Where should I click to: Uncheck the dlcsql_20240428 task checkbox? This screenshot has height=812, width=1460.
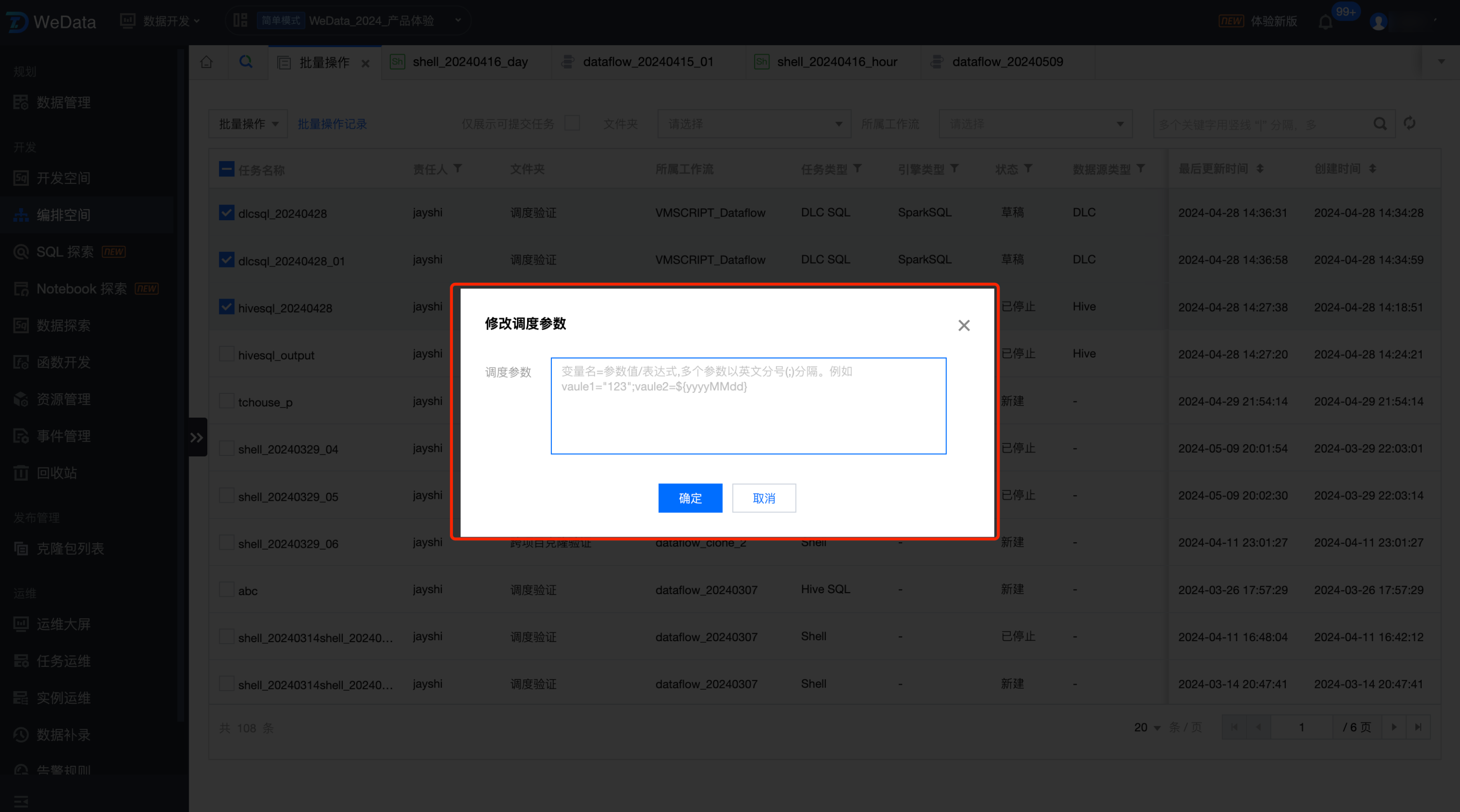coord(227,212)
